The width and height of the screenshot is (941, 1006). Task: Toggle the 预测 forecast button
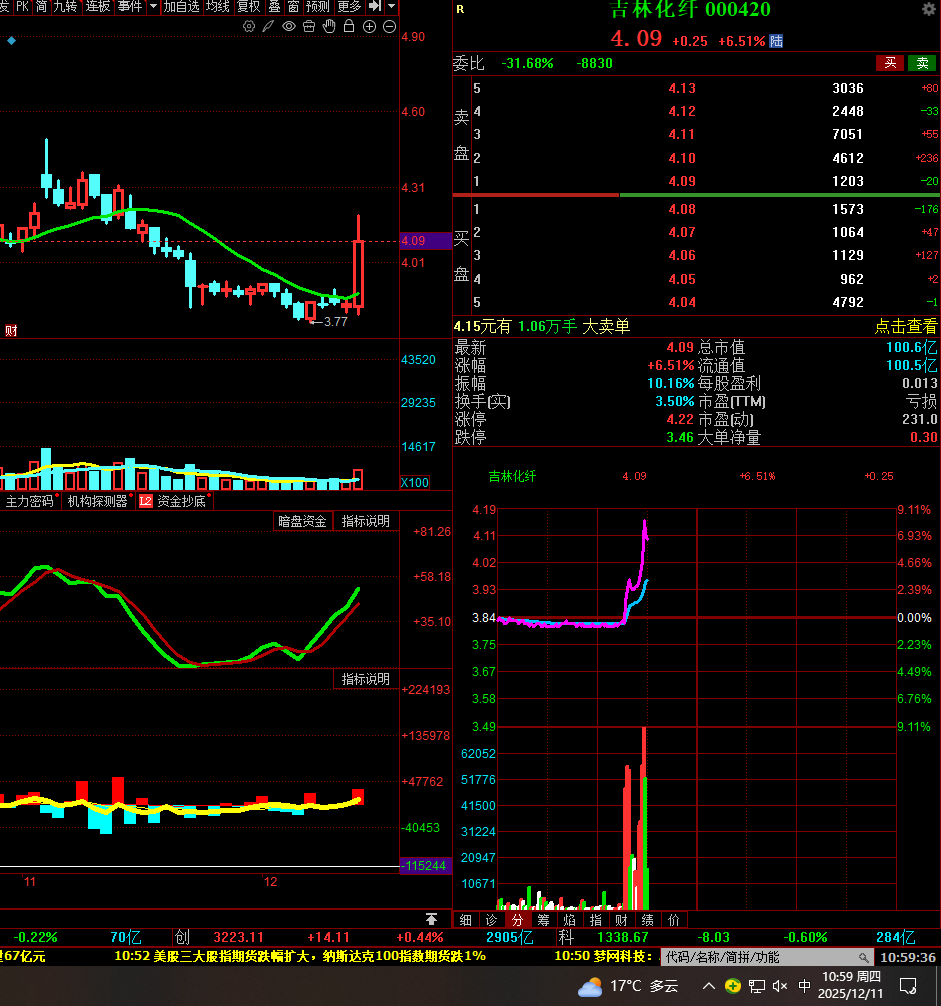click(x=318, y=6)
